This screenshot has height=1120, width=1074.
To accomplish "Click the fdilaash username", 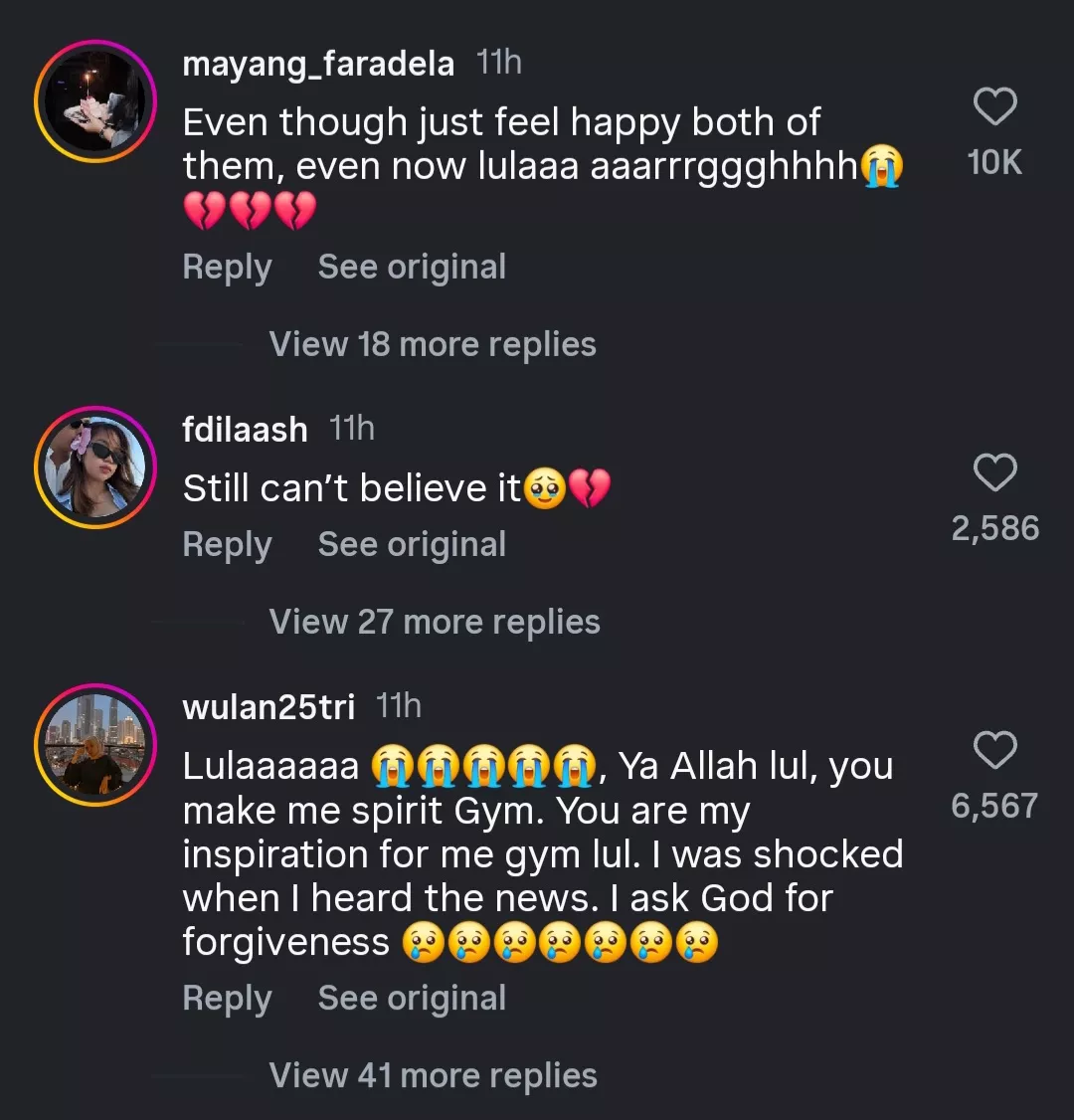I will pos(245,429).
